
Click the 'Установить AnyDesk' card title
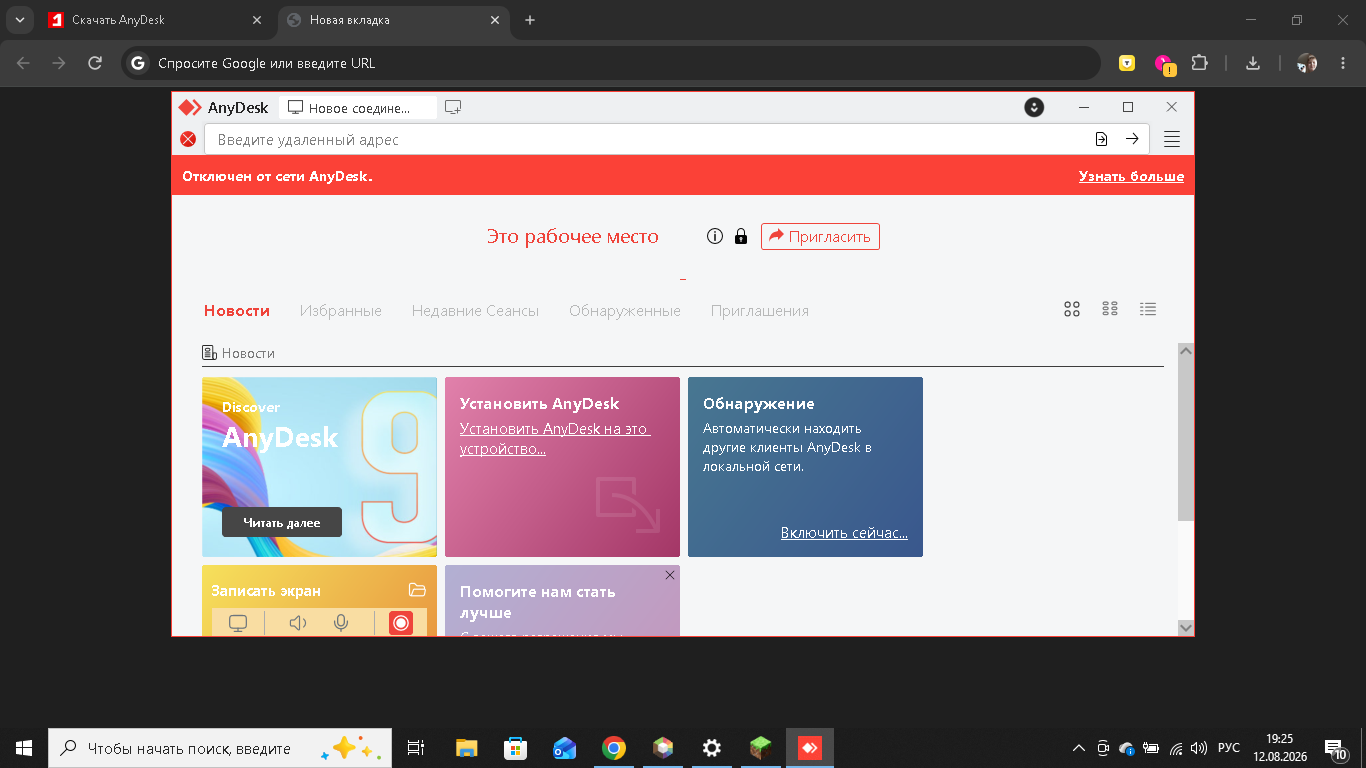click(x=540, y=404)
